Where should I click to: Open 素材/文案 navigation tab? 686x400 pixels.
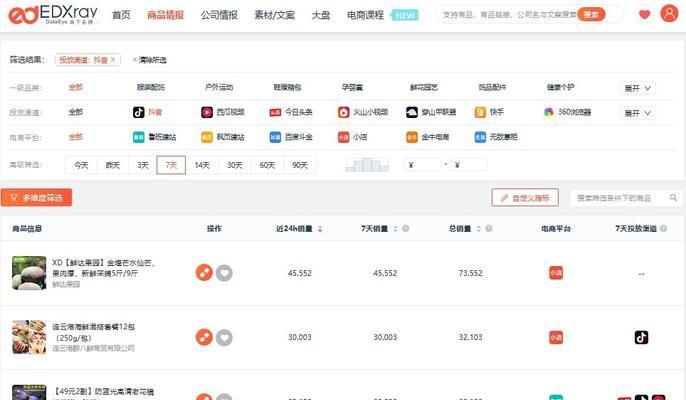(275, 15)
